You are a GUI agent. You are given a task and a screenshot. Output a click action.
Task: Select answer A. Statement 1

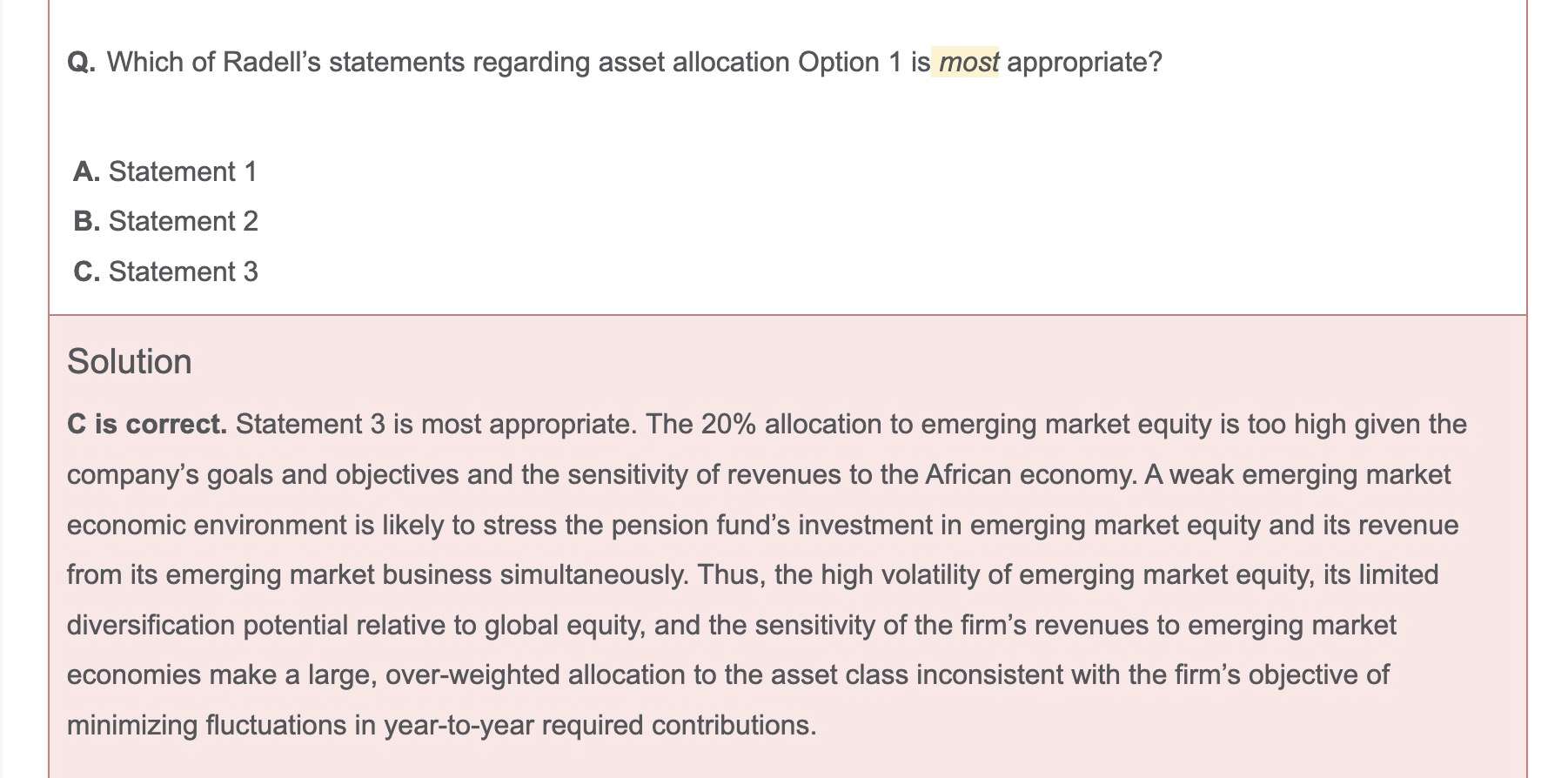coord(165,171)
